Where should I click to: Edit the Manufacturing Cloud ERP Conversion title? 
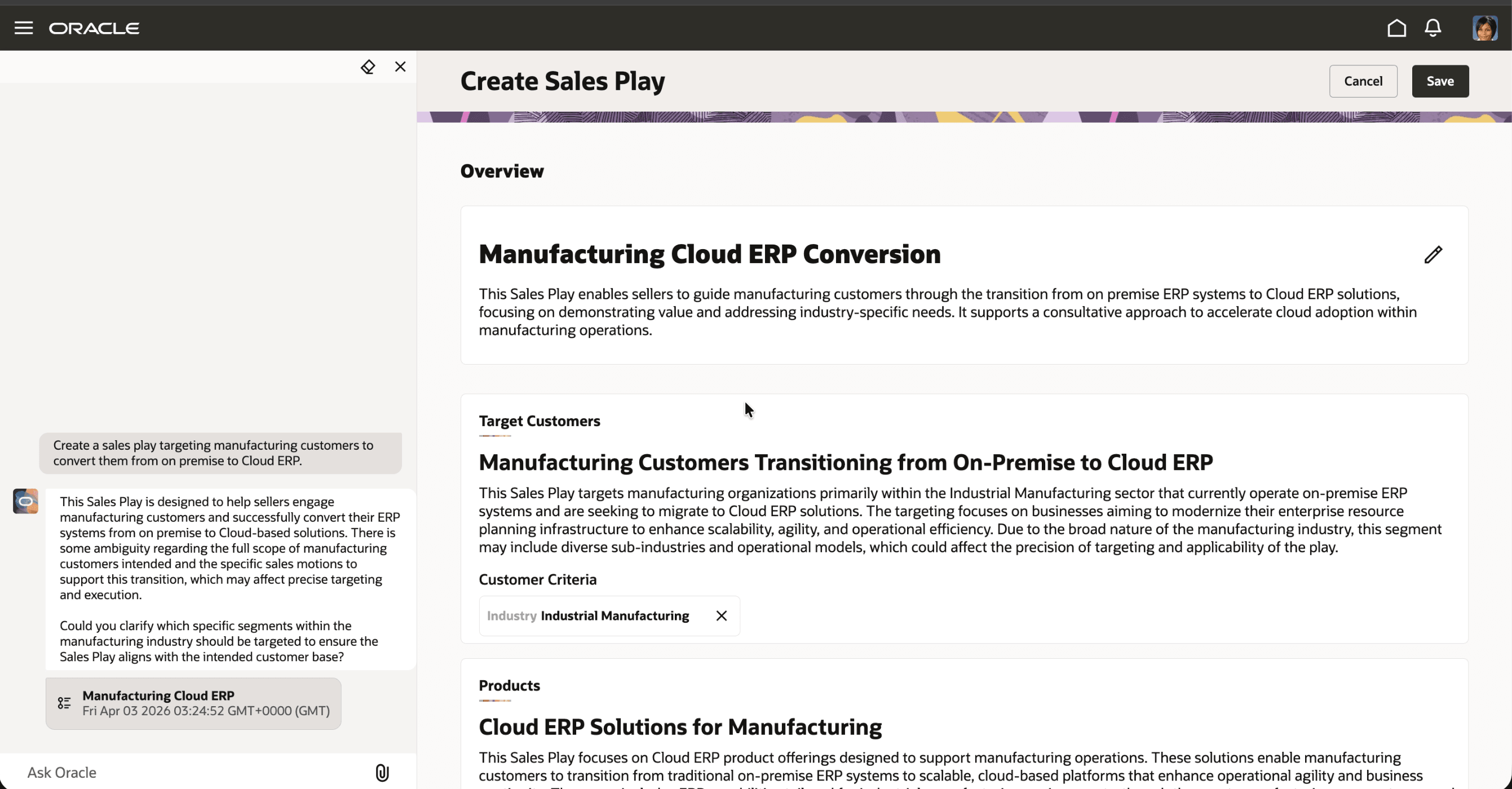pyautogui.click(x=1433, y=255)
